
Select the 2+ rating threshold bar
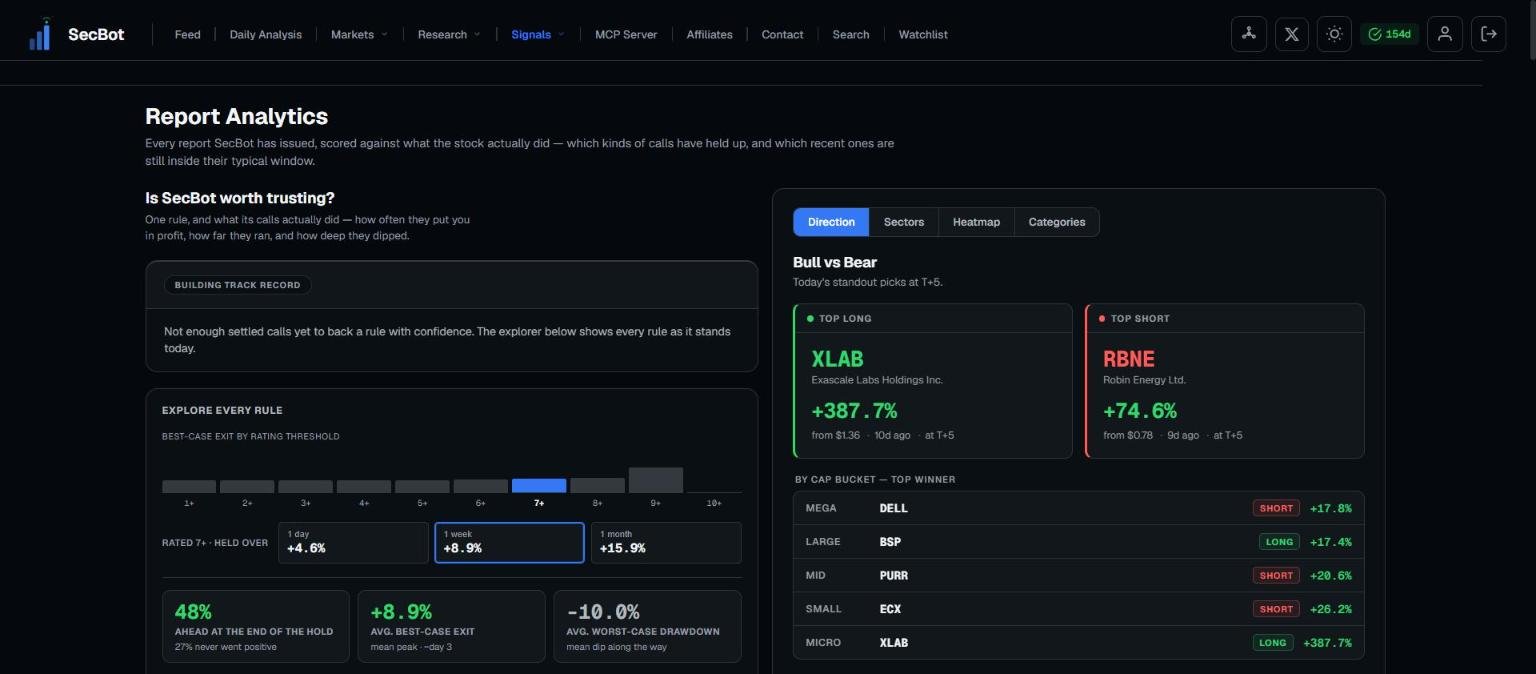(247, 486)
